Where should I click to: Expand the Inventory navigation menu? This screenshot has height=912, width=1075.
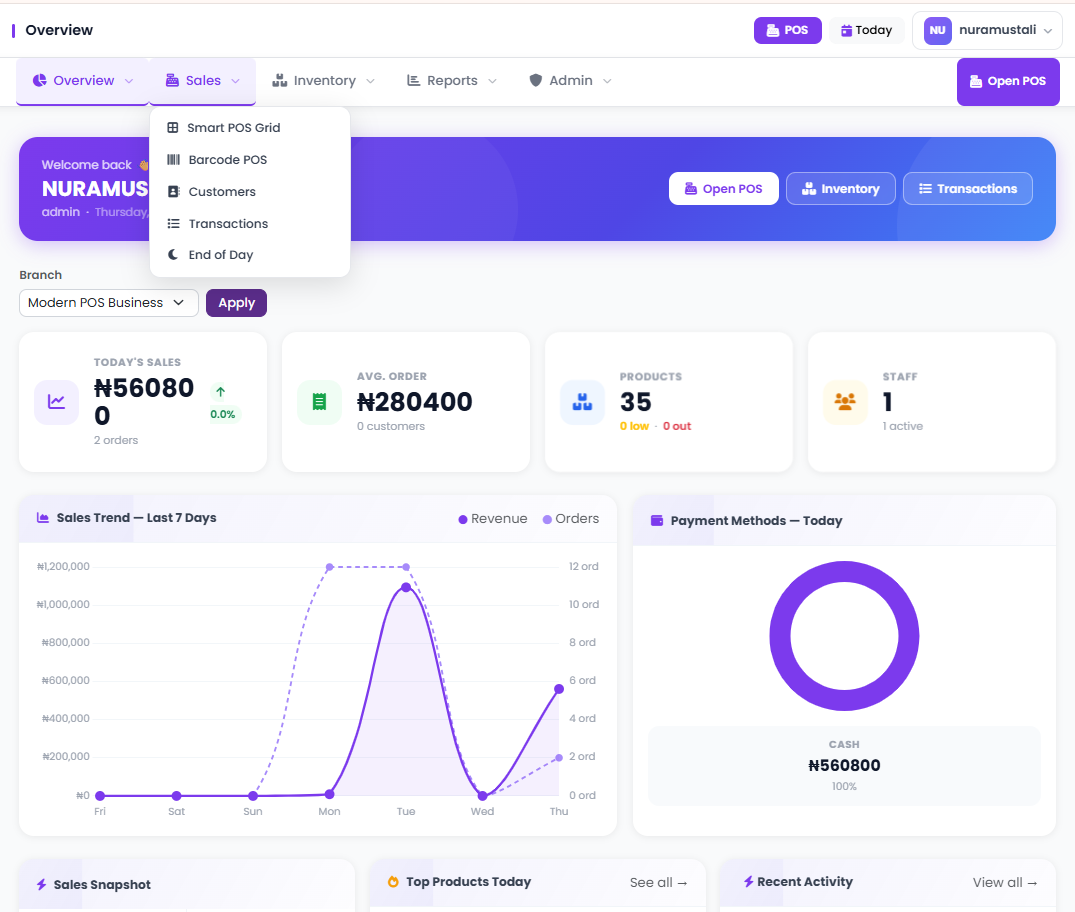click(323, 81)
